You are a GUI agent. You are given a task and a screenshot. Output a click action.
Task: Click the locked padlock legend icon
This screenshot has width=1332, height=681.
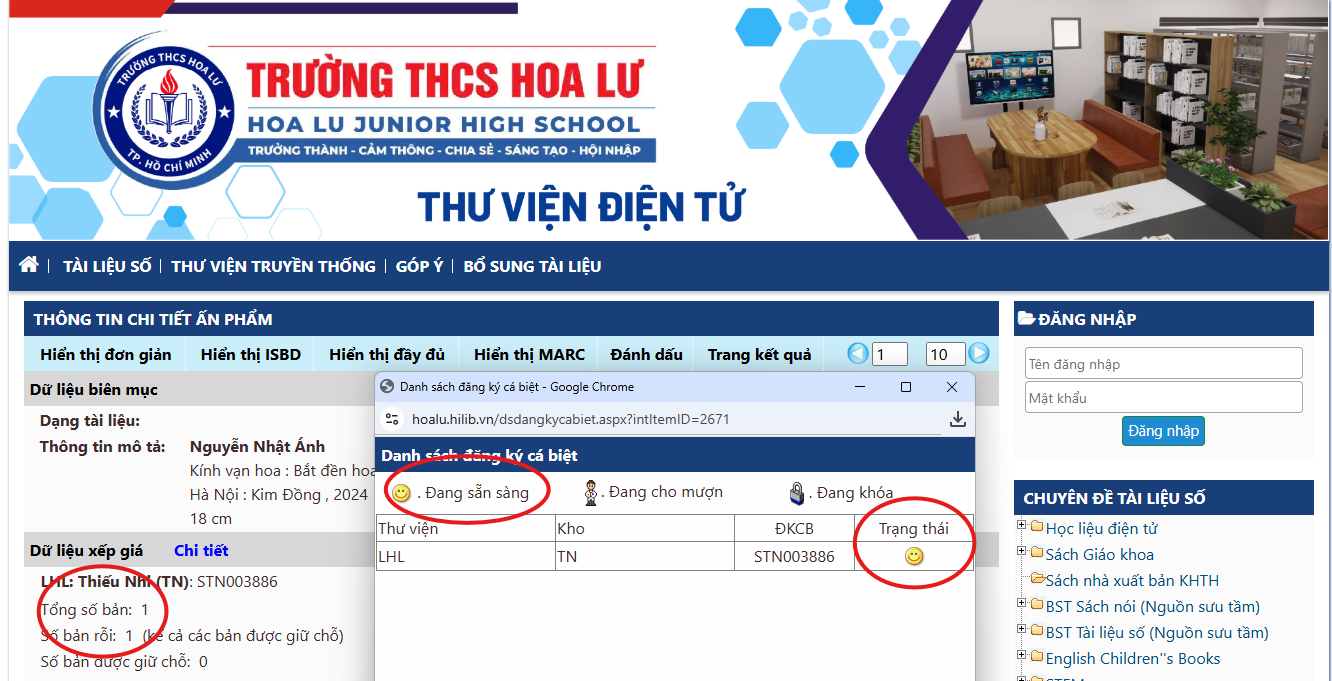797,493
